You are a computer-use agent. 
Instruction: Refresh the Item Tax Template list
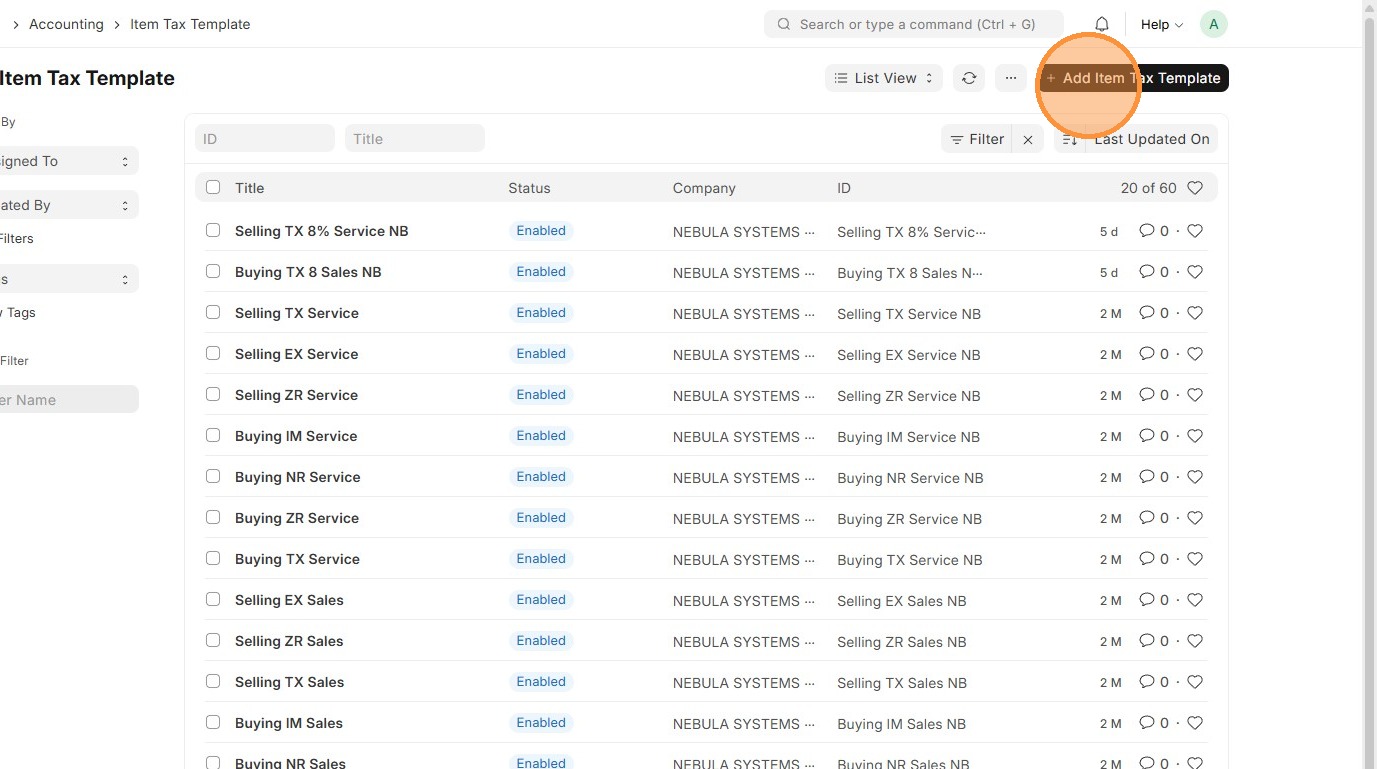click(x=969, y=78)
